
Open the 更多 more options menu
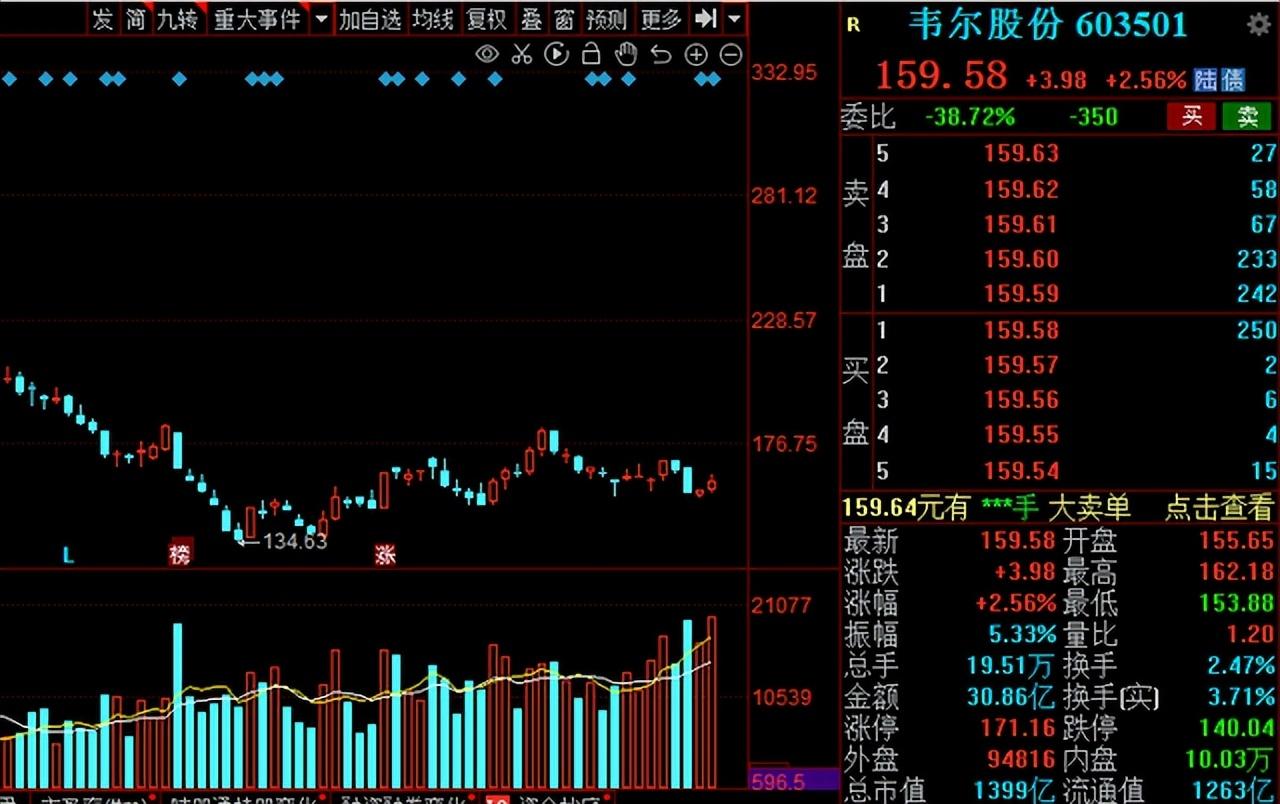point(661,18)
